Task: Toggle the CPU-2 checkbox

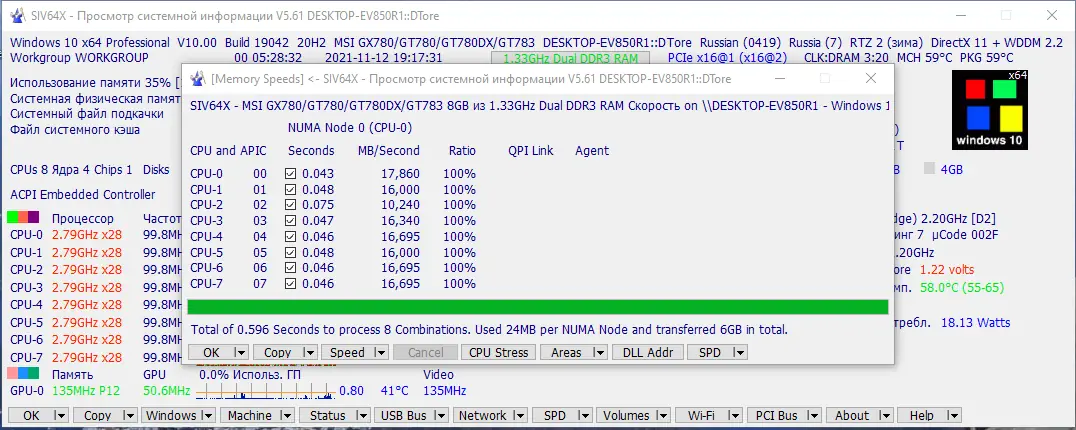Action: click(x=290, y=205)
